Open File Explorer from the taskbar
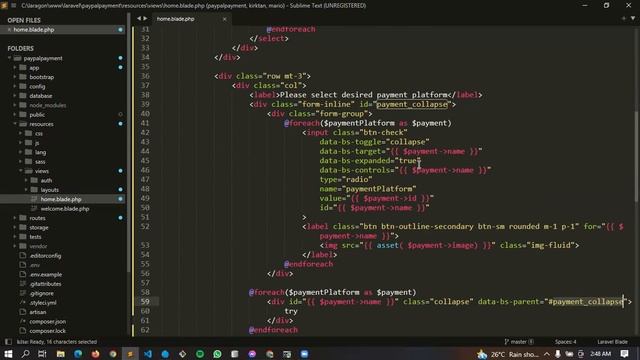 pyautogui.click(x=60, y=354)
